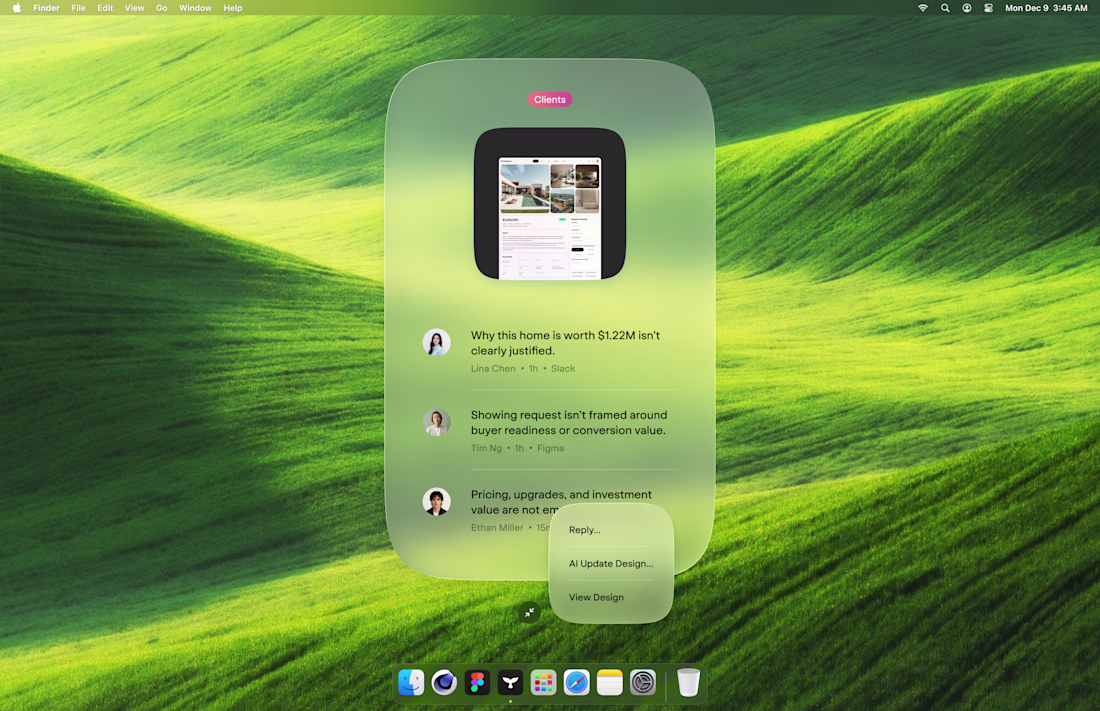This screenshot has height=711, width=1100.
Task: Open the View menu
Action: [x=134, y=8]
